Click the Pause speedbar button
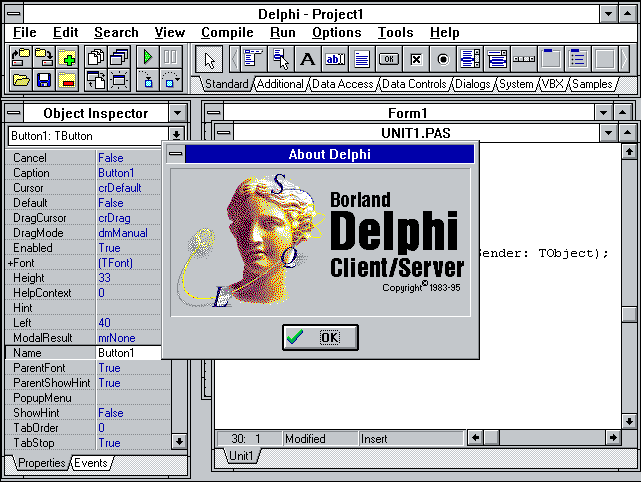 (171, 58)
